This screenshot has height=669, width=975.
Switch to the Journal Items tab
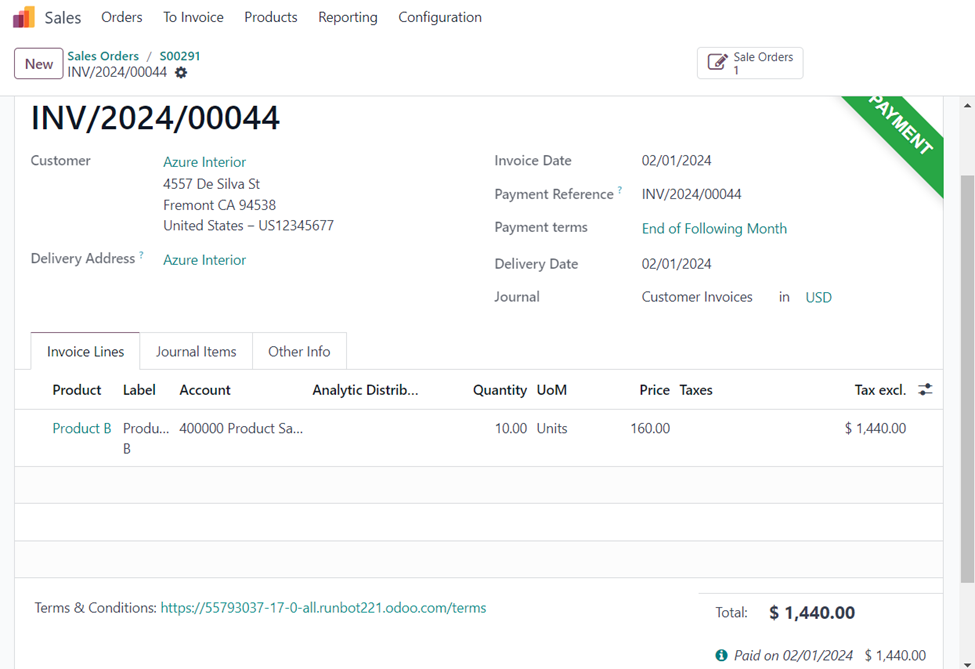point(196,352)
